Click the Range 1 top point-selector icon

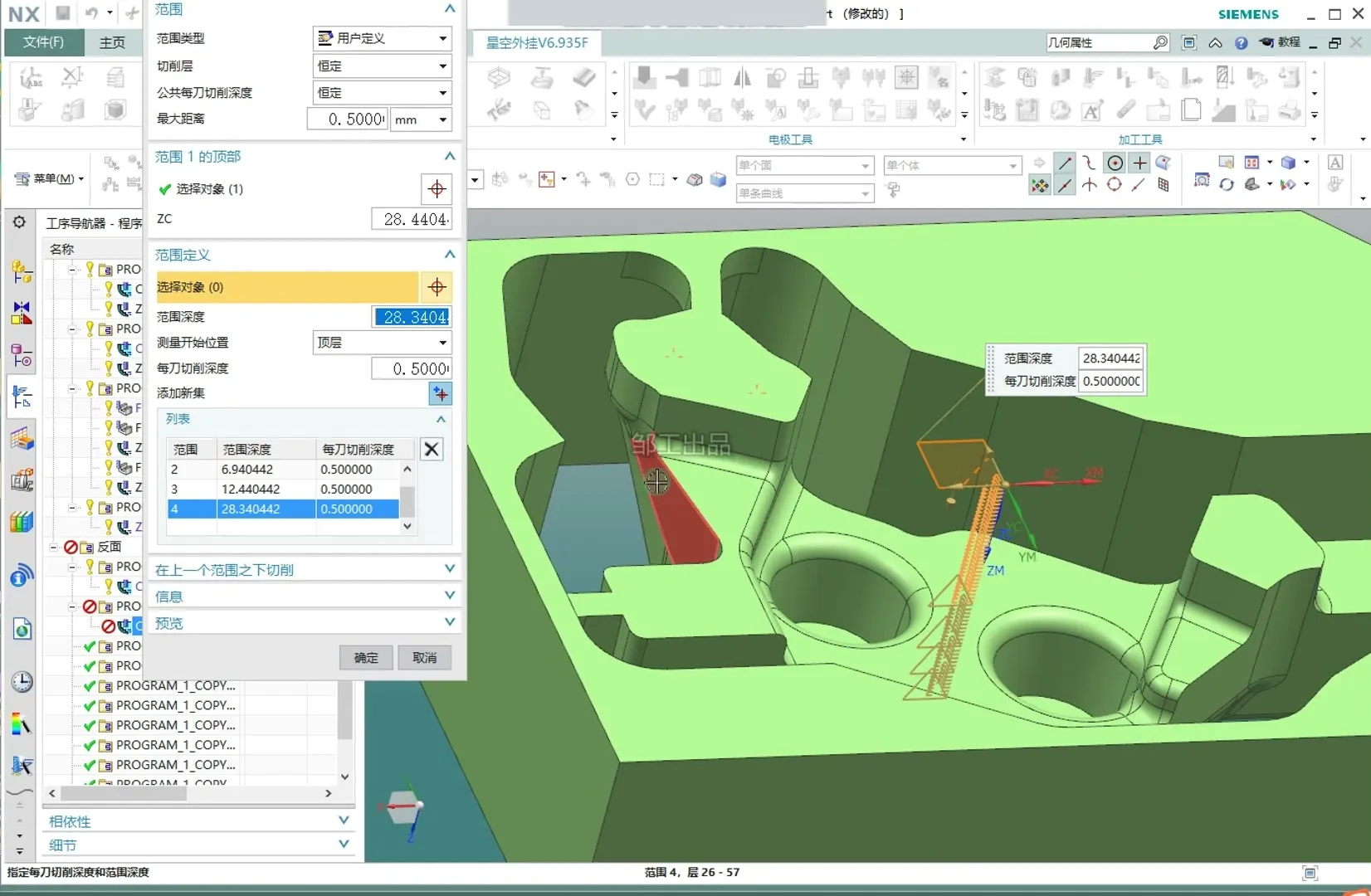click(x=437, y=189)
